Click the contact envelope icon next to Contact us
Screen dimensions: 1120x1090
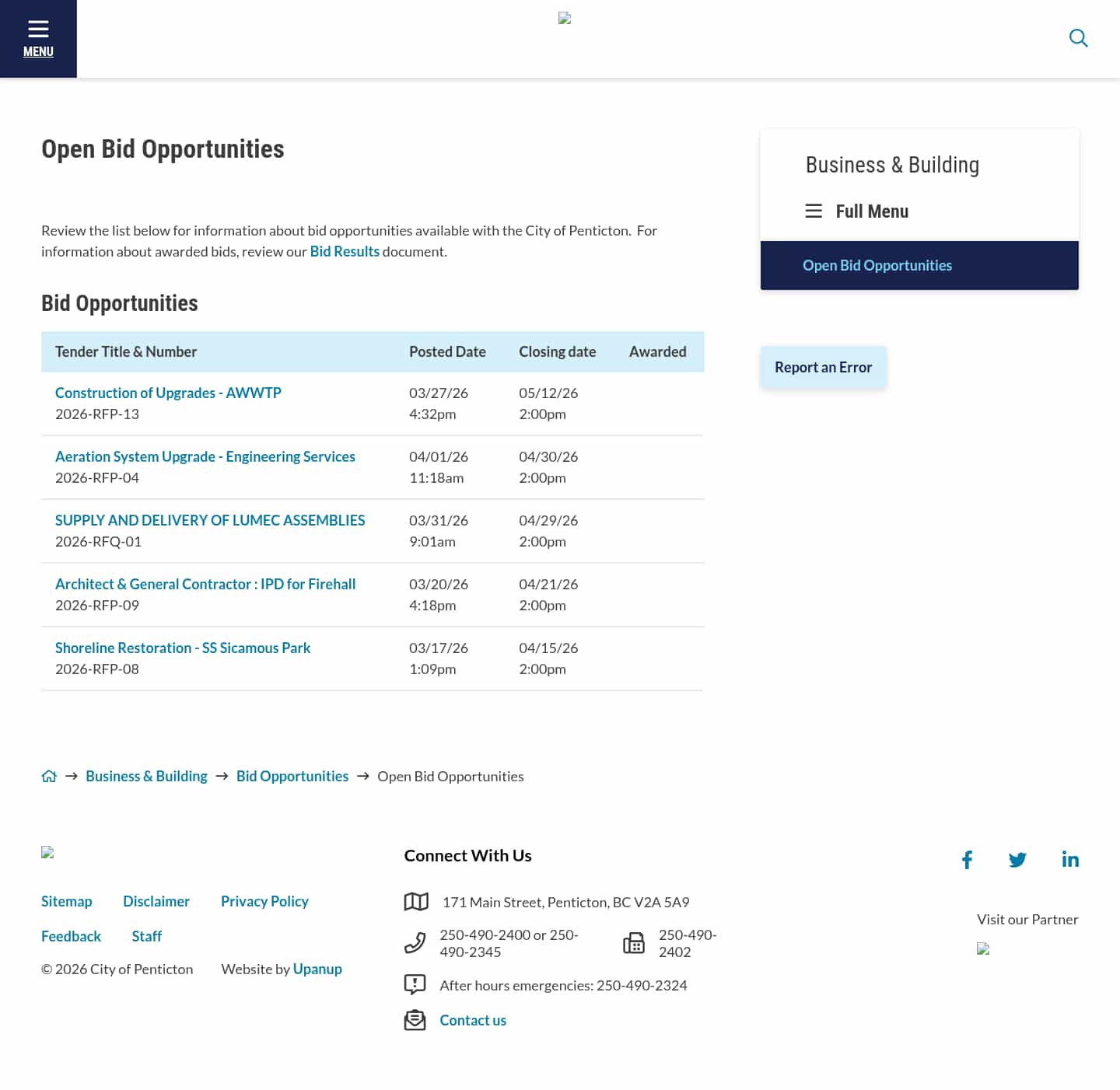point(416,1019)
